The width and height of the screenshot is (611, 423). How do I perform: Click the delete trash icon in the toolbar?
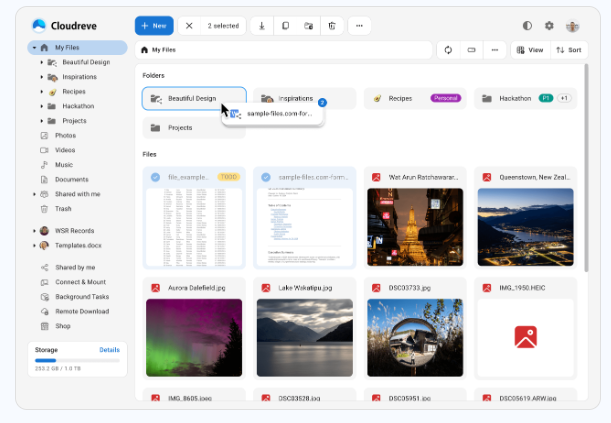pyautogui.click(x=332, y=26)
